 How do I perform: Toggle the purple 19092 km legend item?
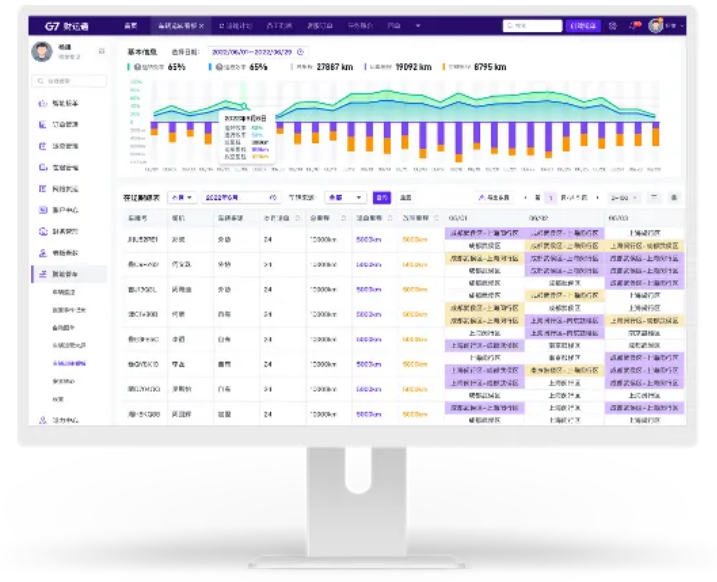click(398, 67)
